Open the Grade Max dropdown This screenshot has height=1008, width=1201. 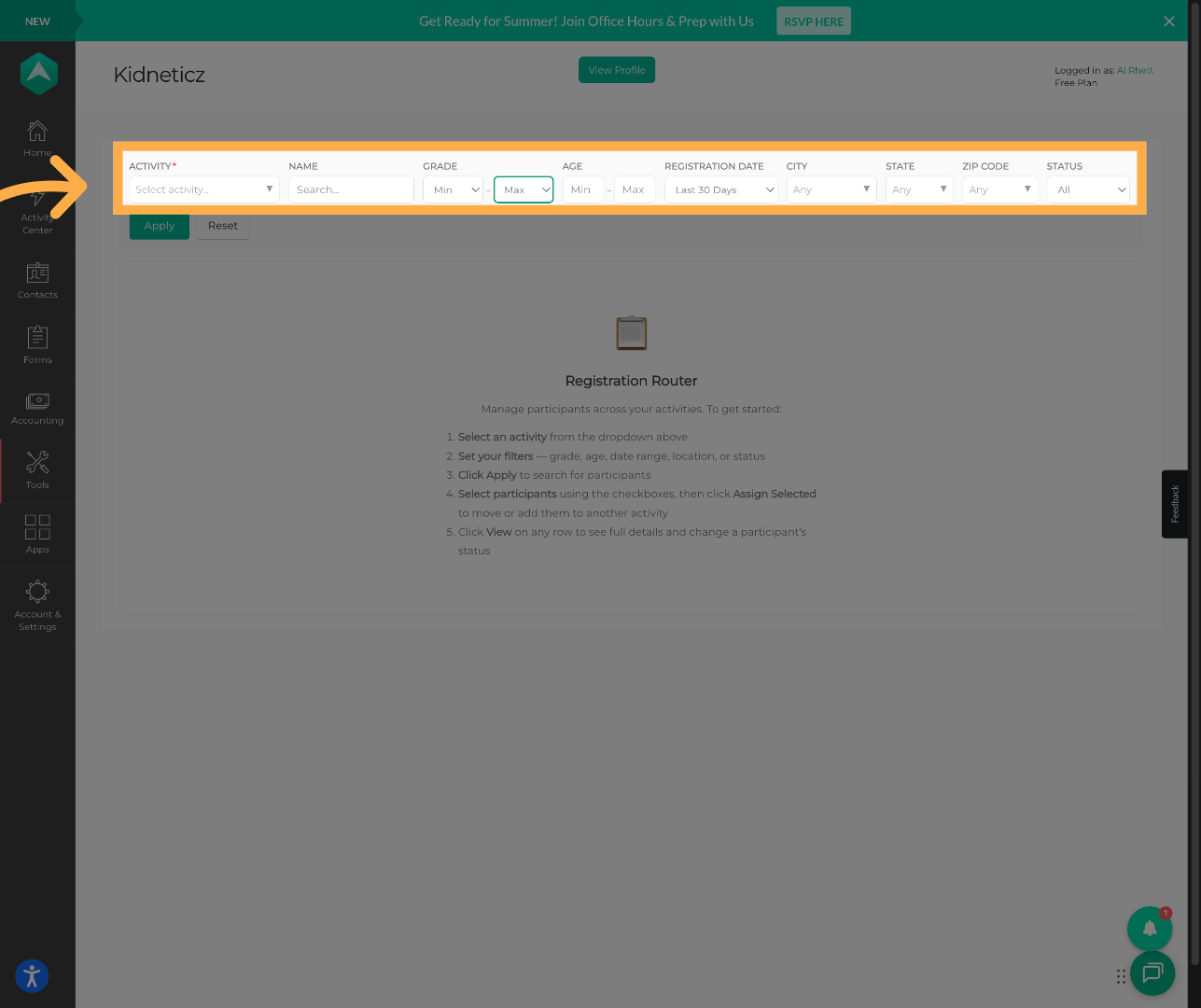click(524, 189)
